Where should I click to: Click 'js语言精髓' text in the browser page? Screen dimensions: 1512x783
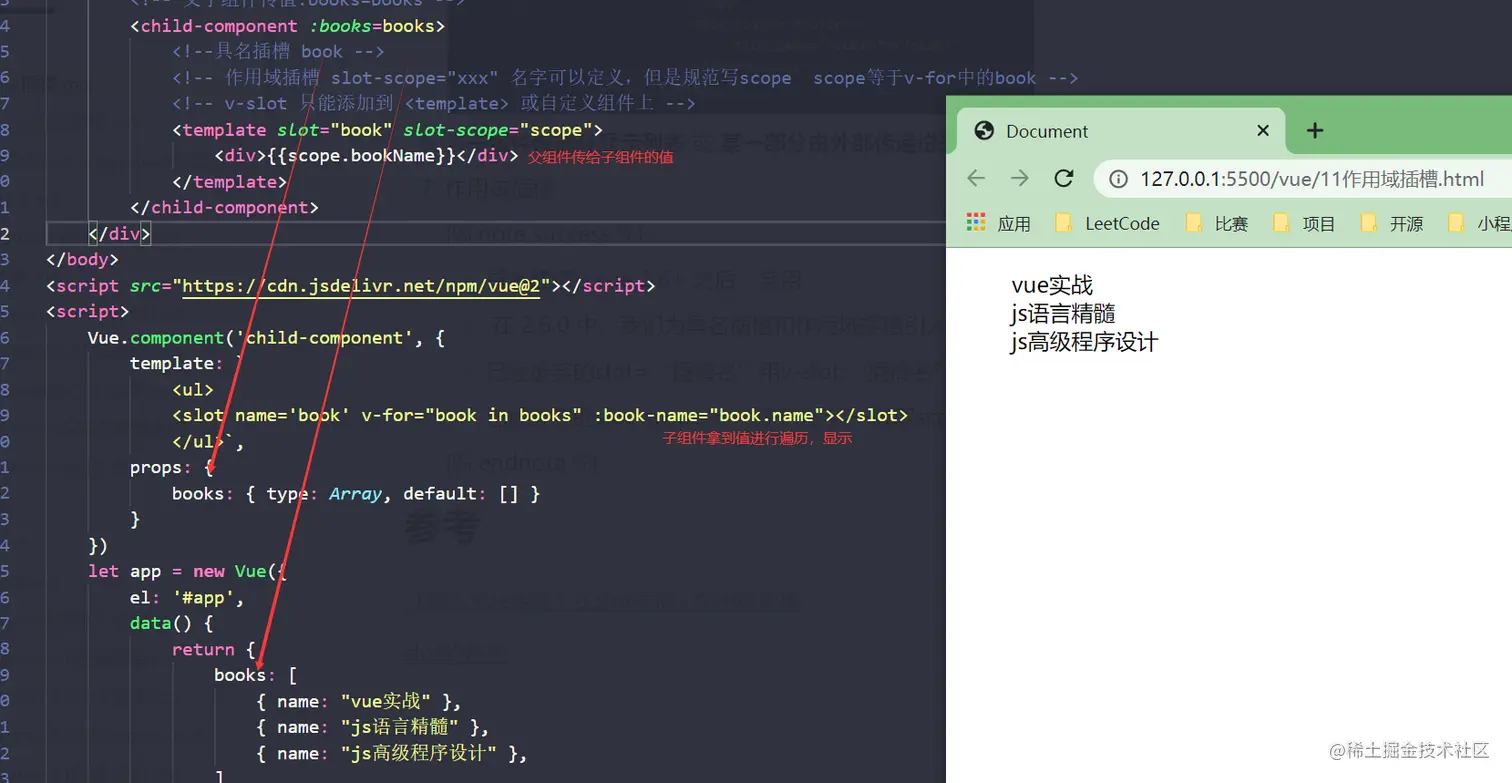(1063, 313)
